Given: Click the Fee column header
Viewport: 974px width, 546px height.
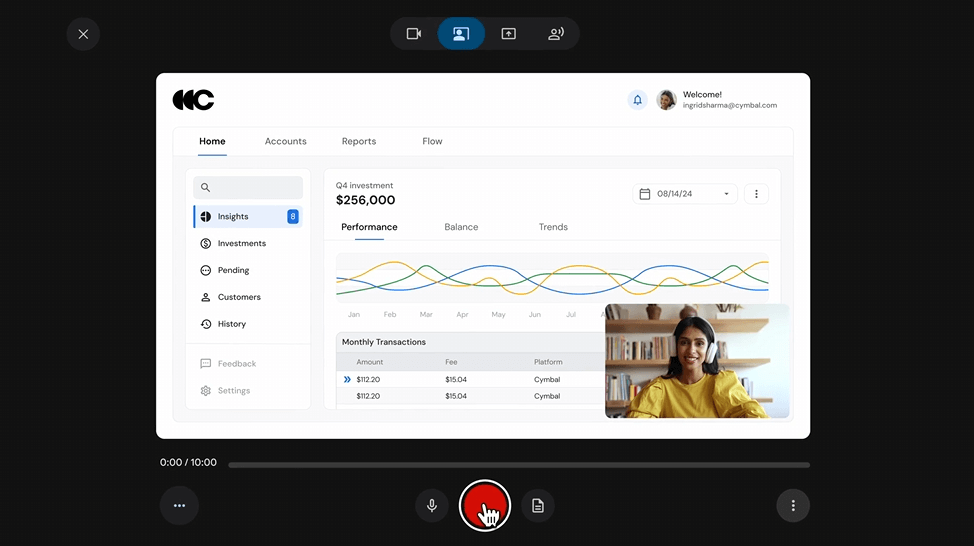Looking at the screenshot, I should click(x=451, y=362).
